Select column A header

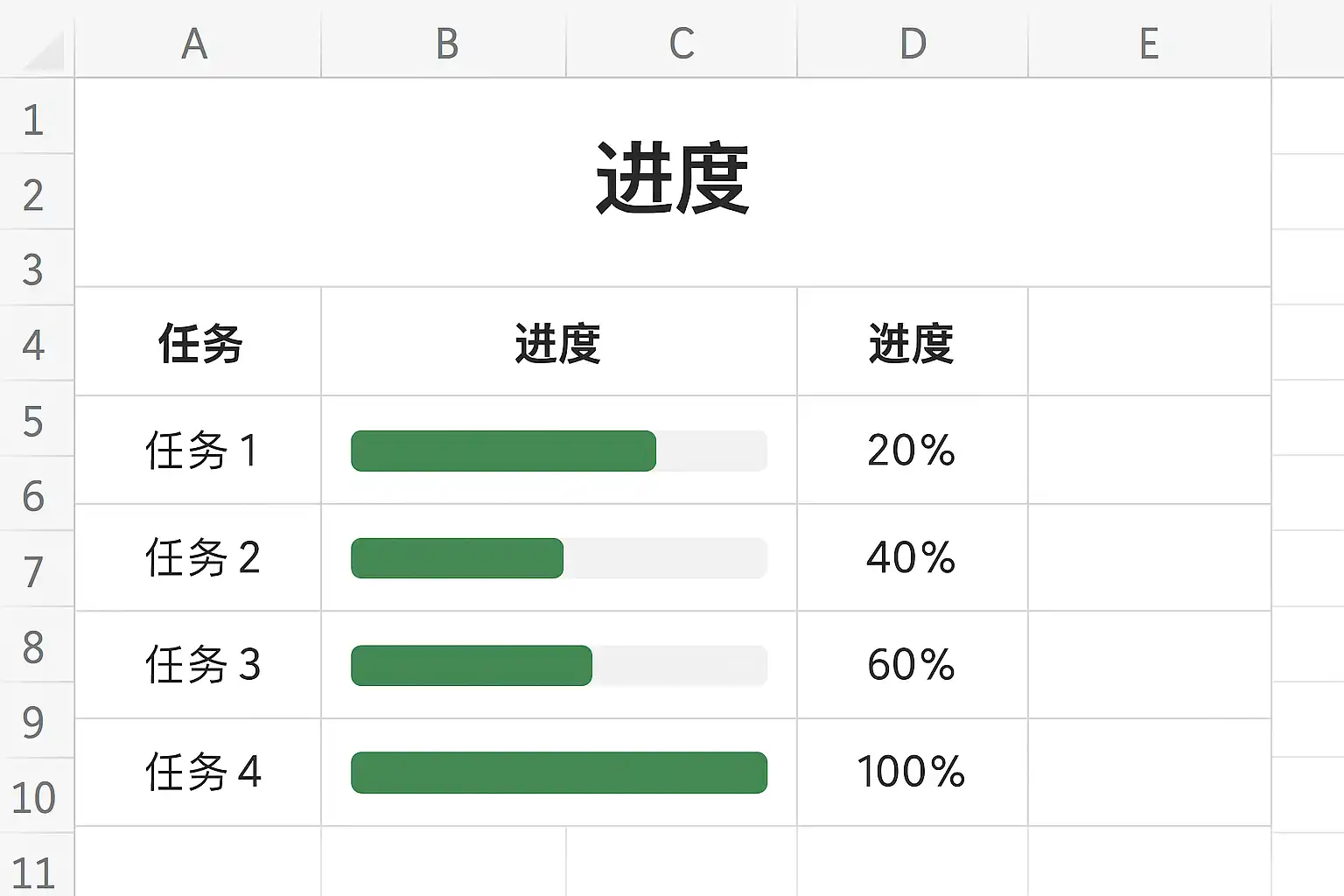click(196, 44)
